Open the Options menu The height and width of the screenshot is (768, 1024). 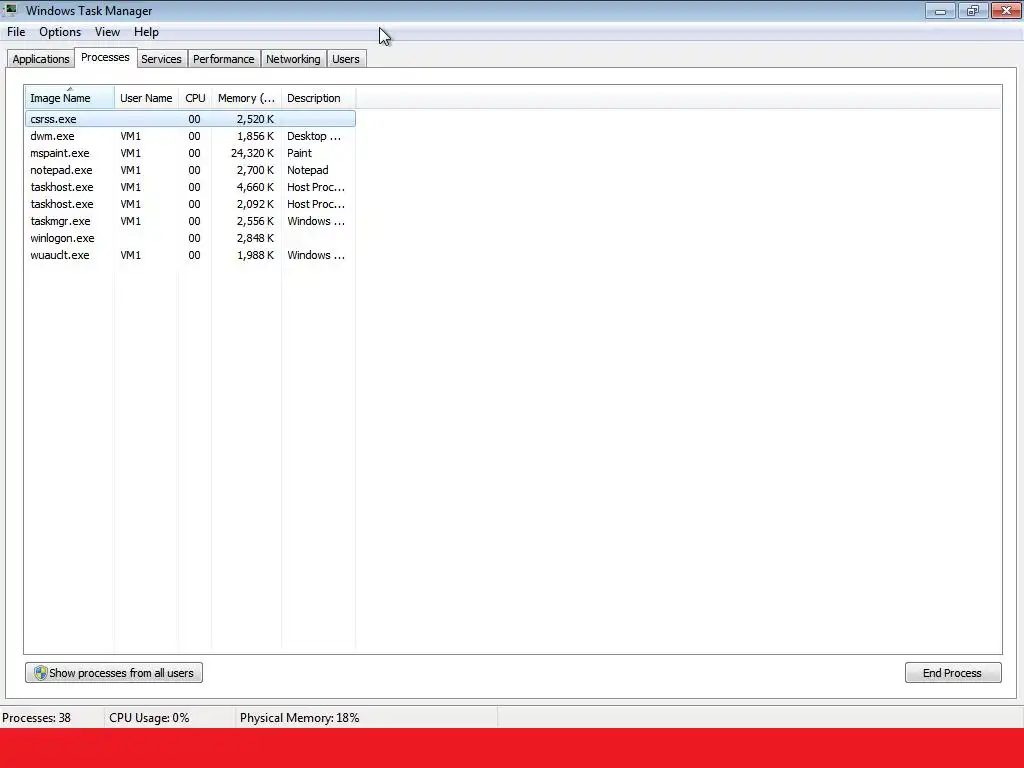click(60, 32)
